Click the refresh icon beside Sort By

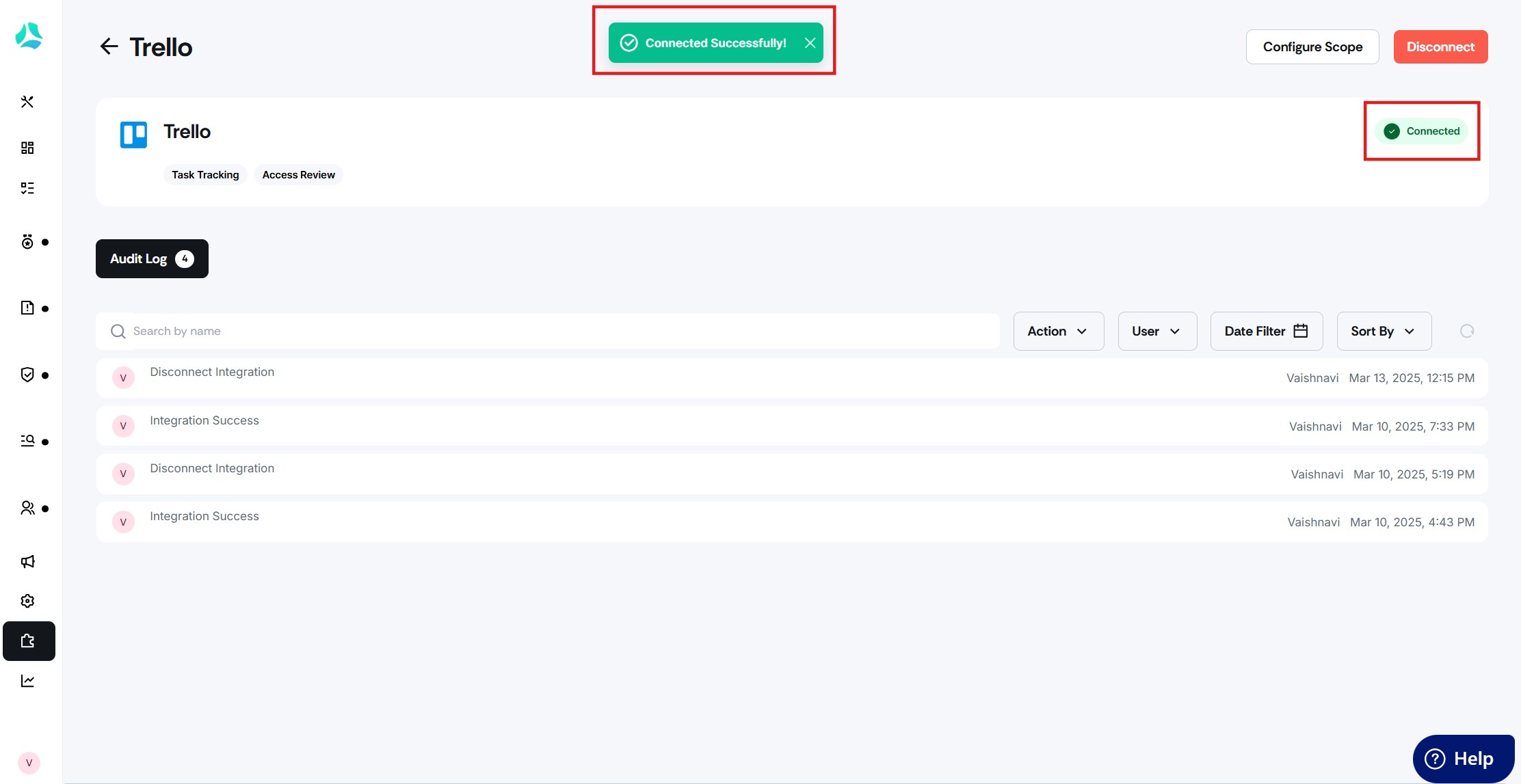1467,331
